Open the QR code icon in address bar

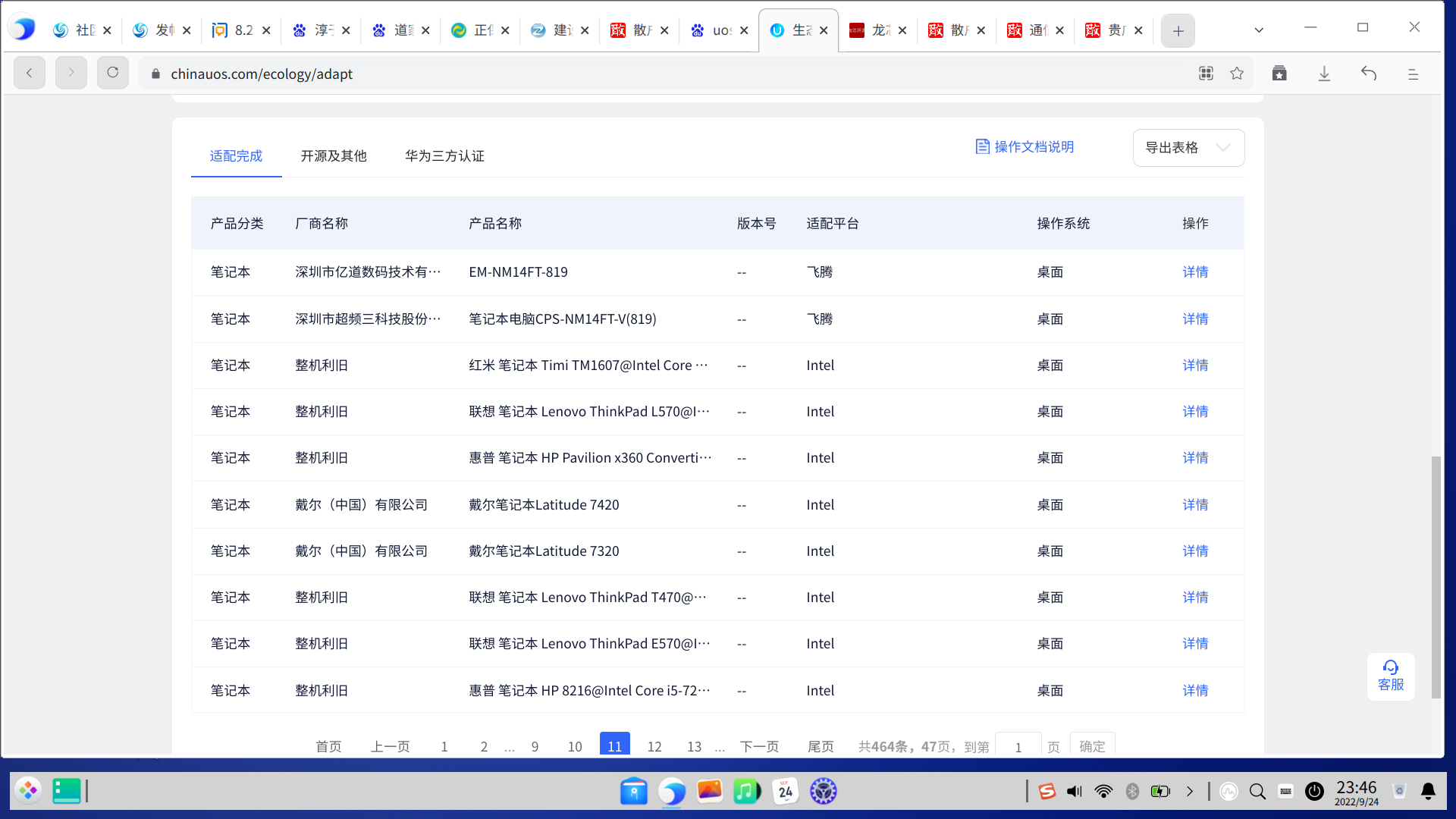1206,73
